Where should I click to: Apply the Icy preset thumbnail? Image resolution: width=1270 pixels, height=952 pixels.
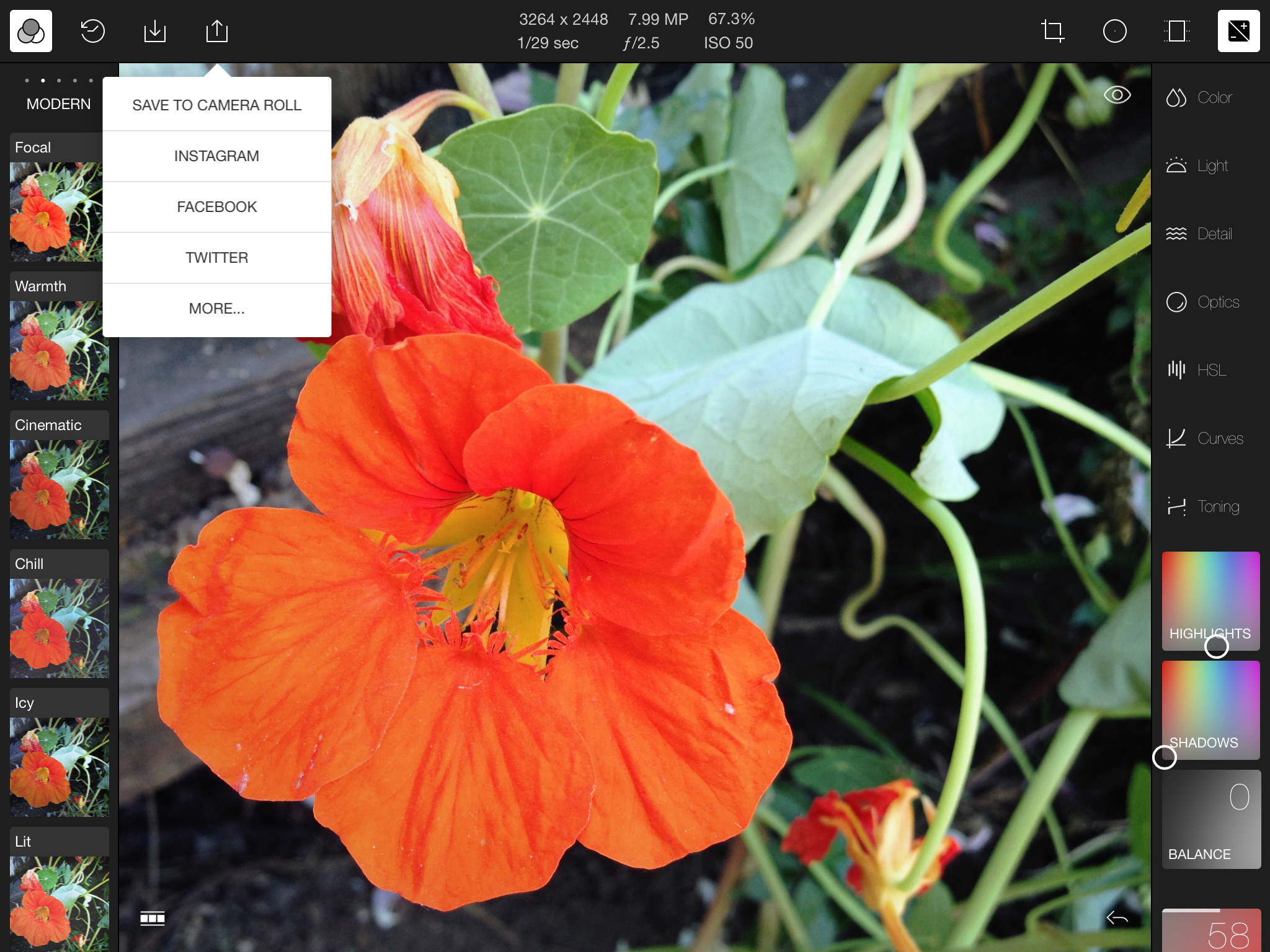click(60, 767)
